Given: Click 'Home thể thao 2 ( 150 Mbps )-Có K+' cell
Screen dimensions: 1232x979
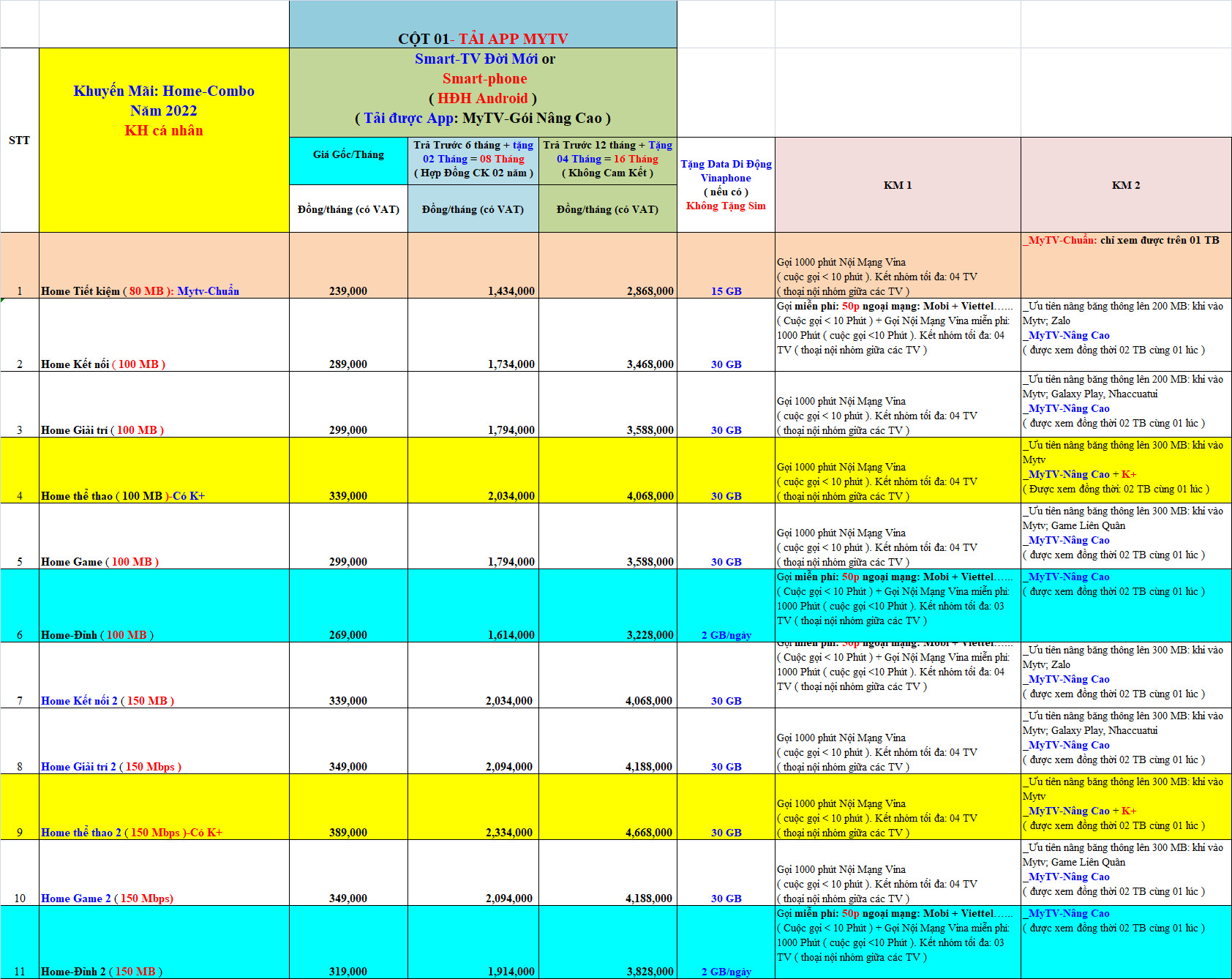Looking at the screenshot, I should 164,807.
